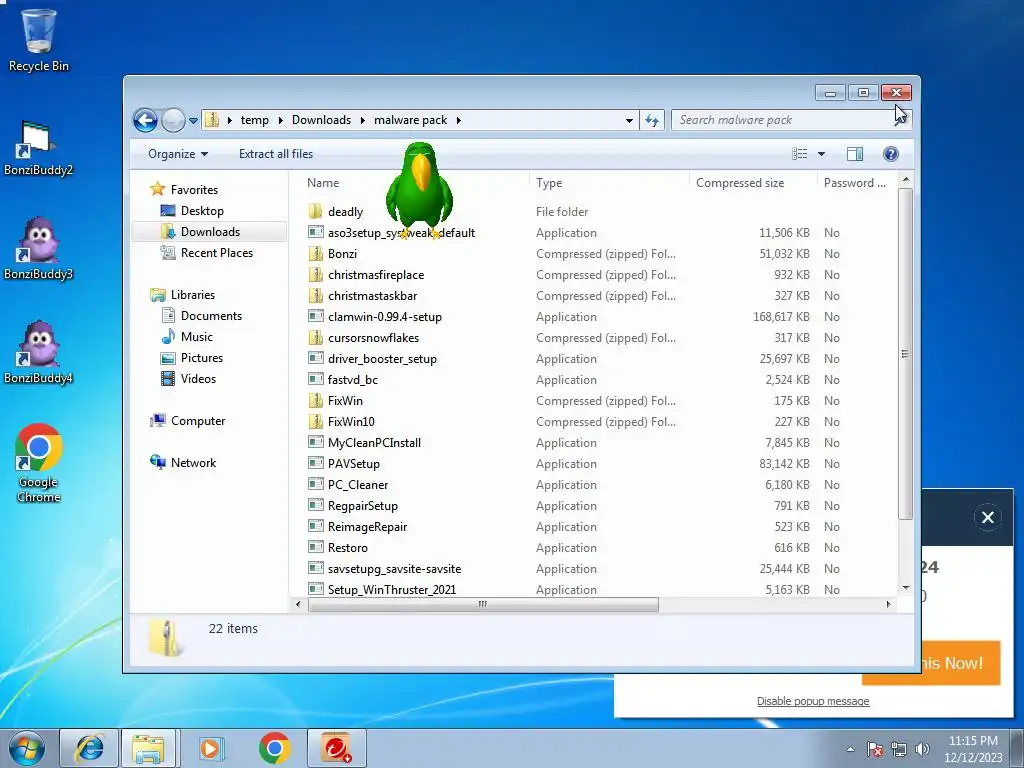Select the 'Bonzi' zipped folder icon
The width and height of the screenshot is (1024, 768).
[x=315, y=253]
